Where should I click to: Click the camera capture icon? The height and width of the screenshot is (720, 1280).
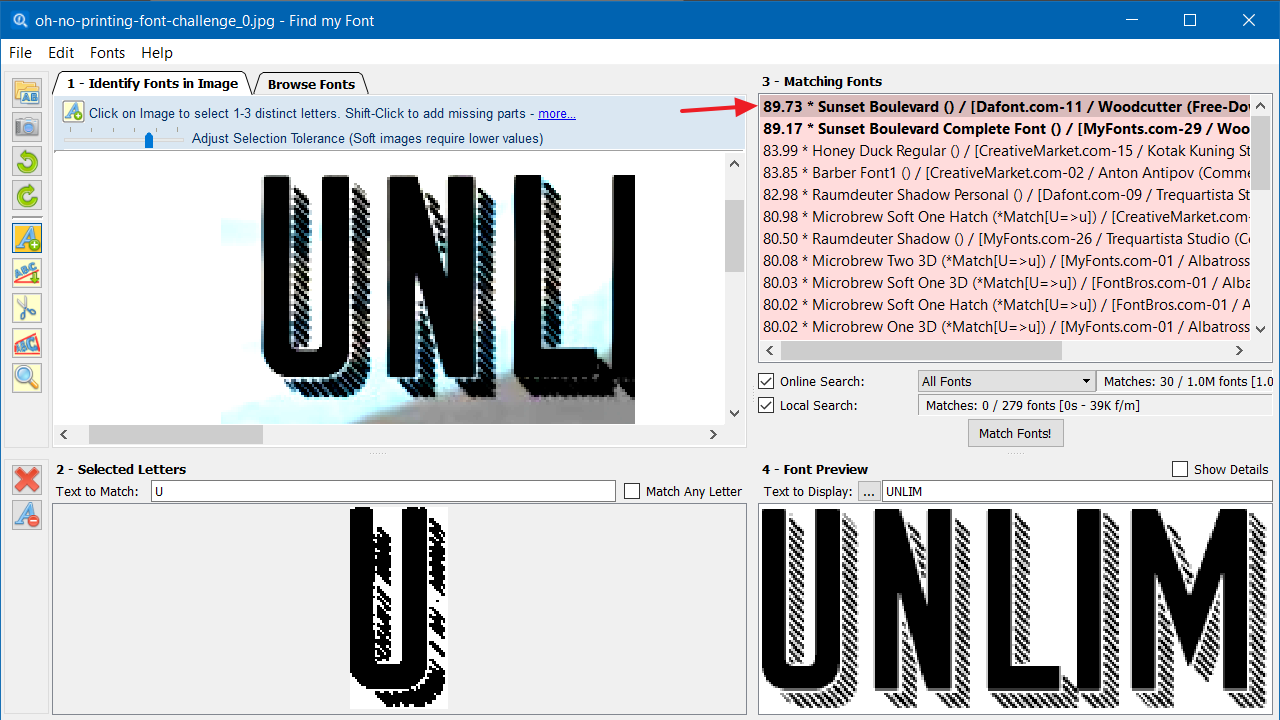(x=27, y=126)
